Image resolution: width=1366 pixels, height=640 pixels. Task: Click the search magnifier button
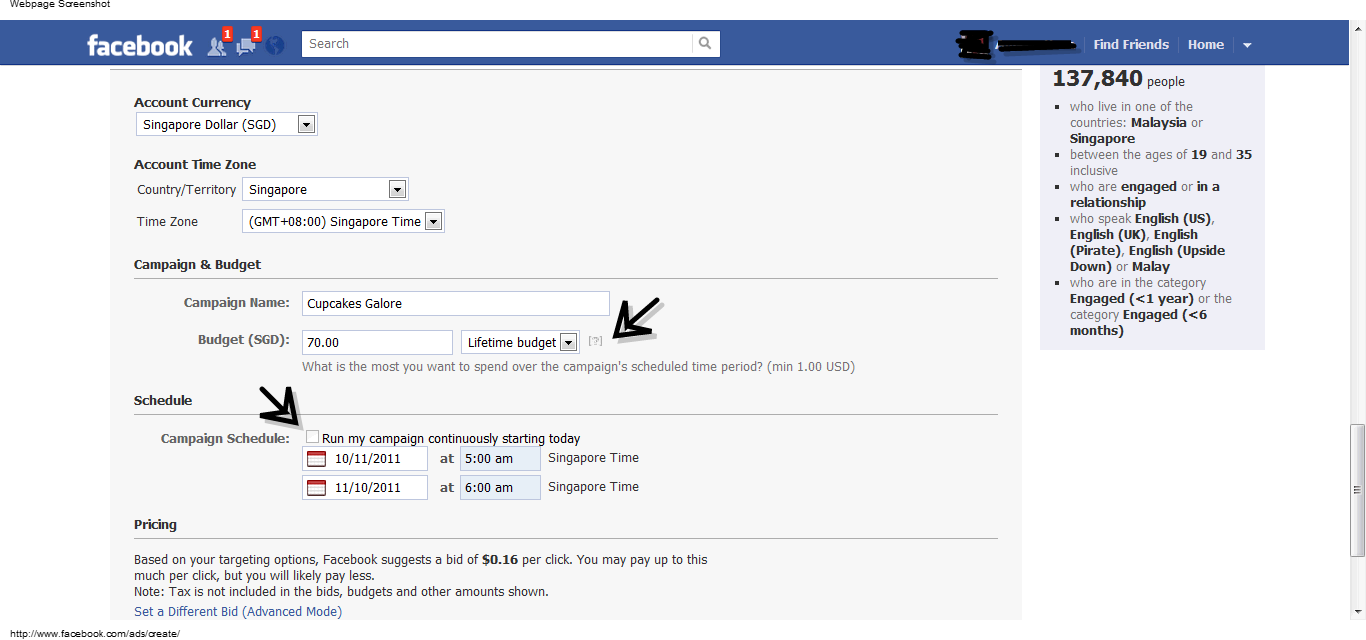(x=705, y=44)
